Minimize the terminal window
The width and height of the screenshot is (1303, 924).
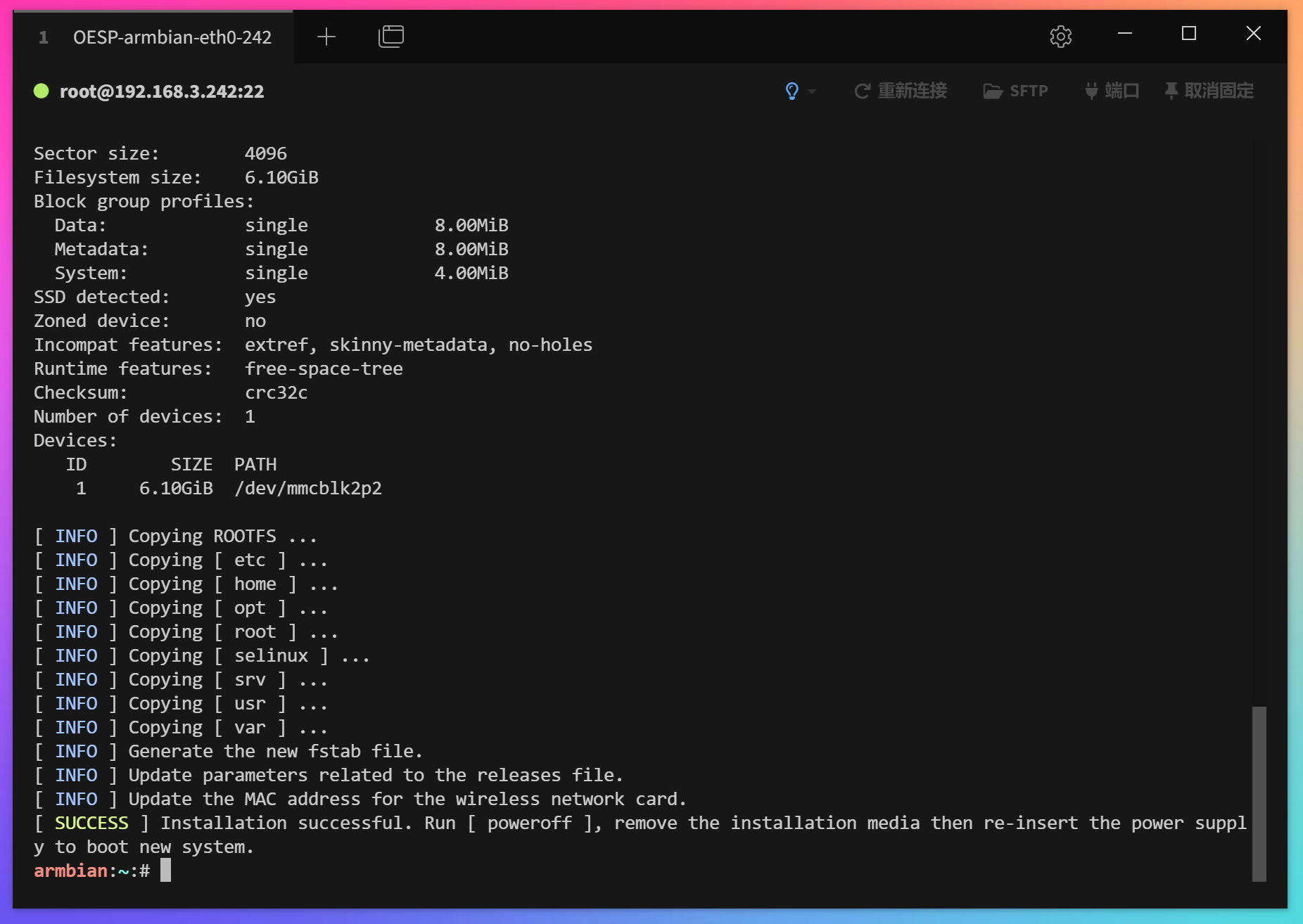pos(1125,34)
